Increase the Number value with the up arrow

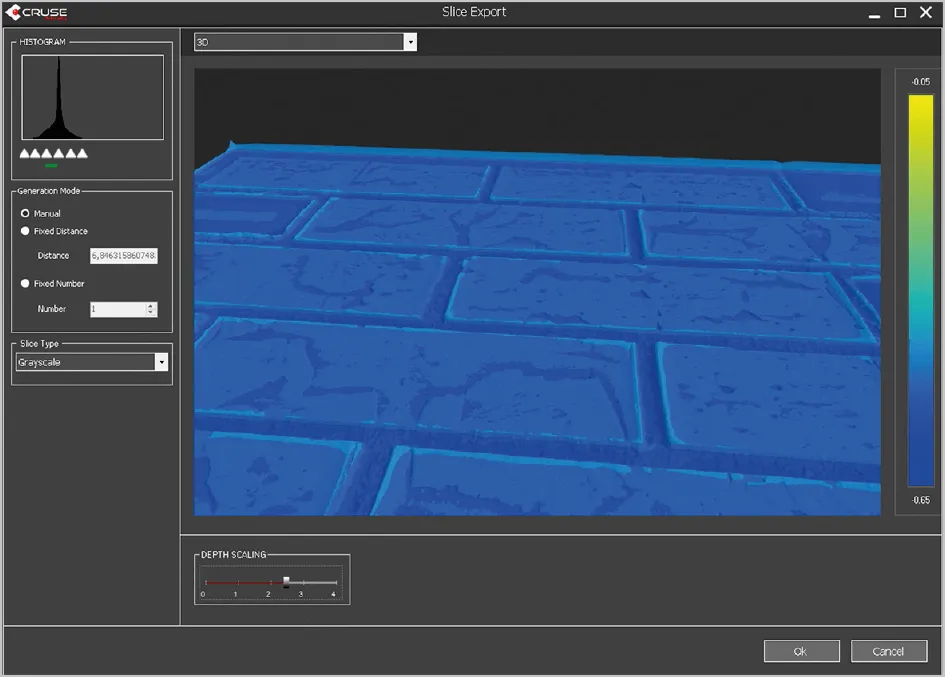point(151,306)
